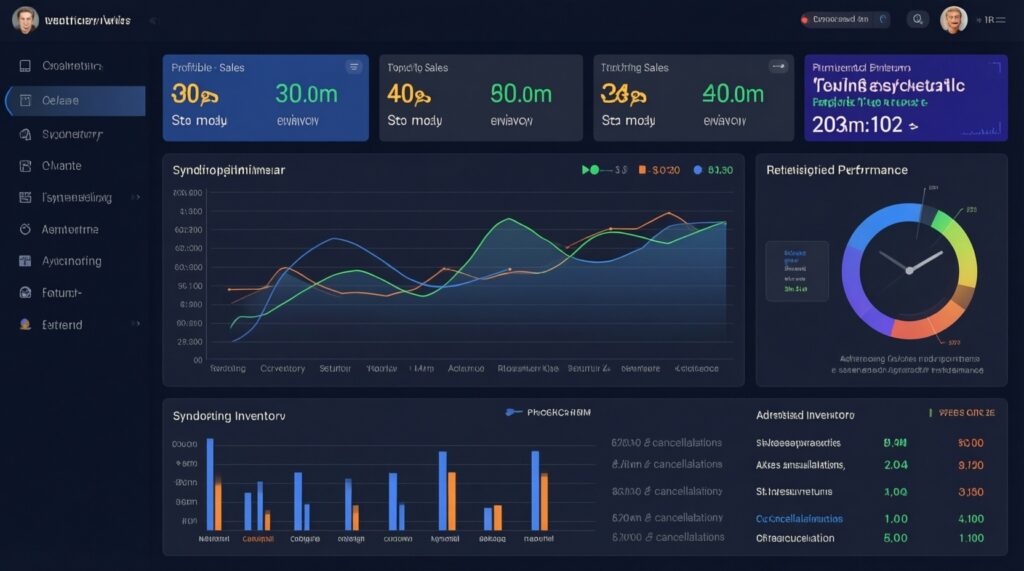Expand the Fsyneneeliong sidebar item chevron

point(135,197)
